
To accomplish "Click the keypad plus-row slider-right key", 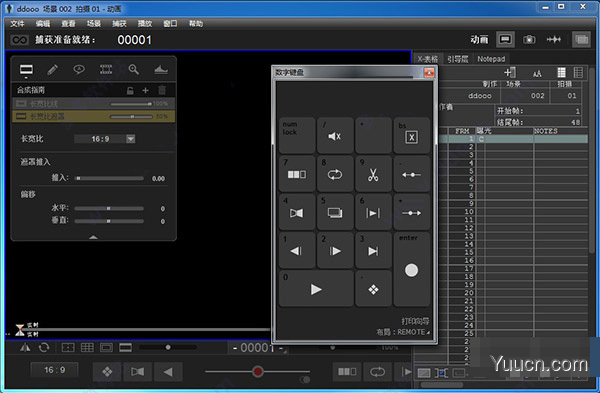I will (412, 212).
